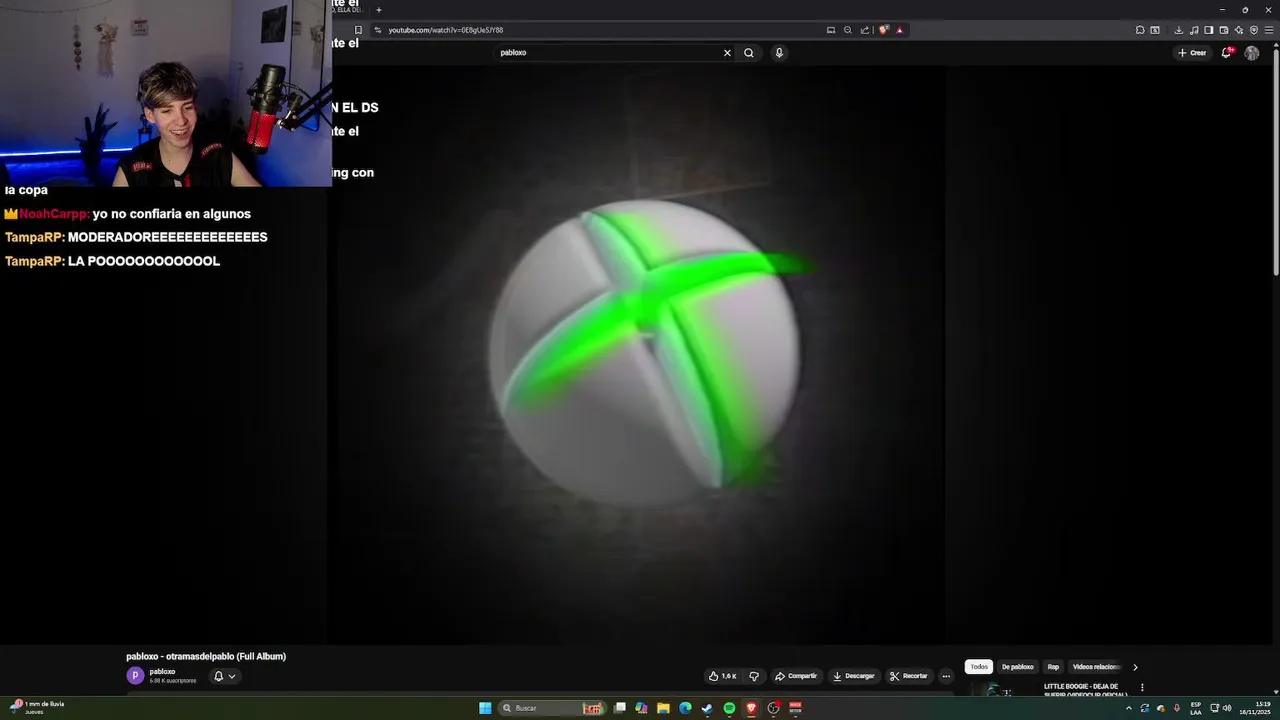1280x720 pixels.
Task: Open the Brave Wallet icon
Action: coord(1224,30)
